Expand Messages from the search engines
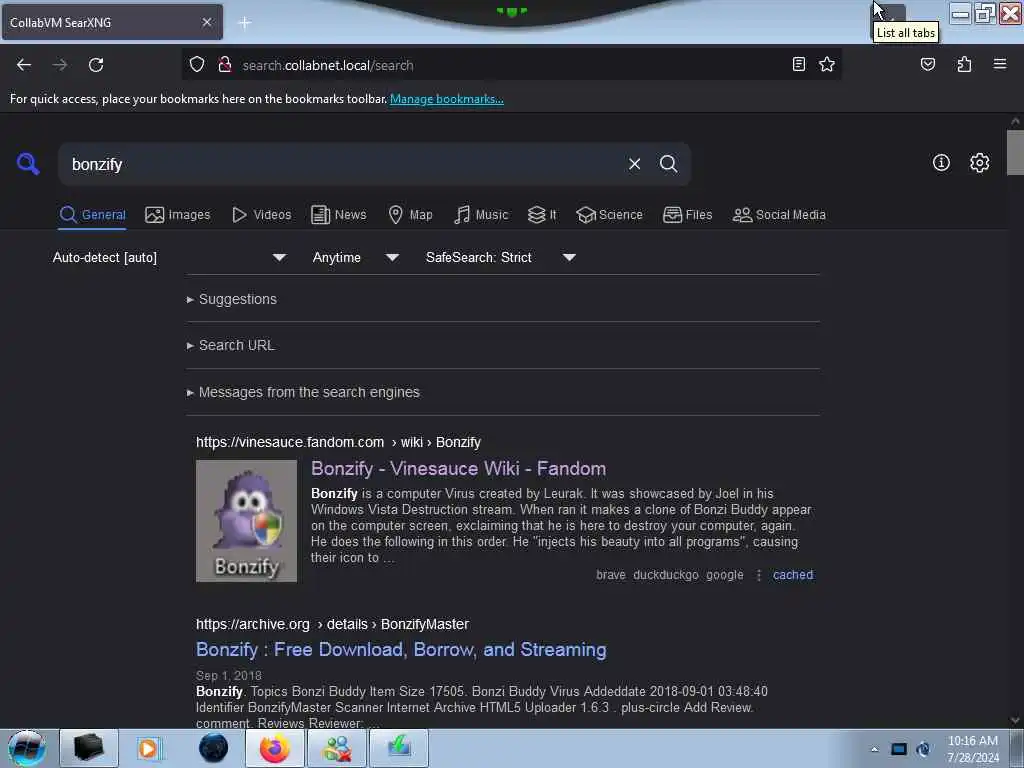This screenshot has height=768, width=1024. point(303,392)
